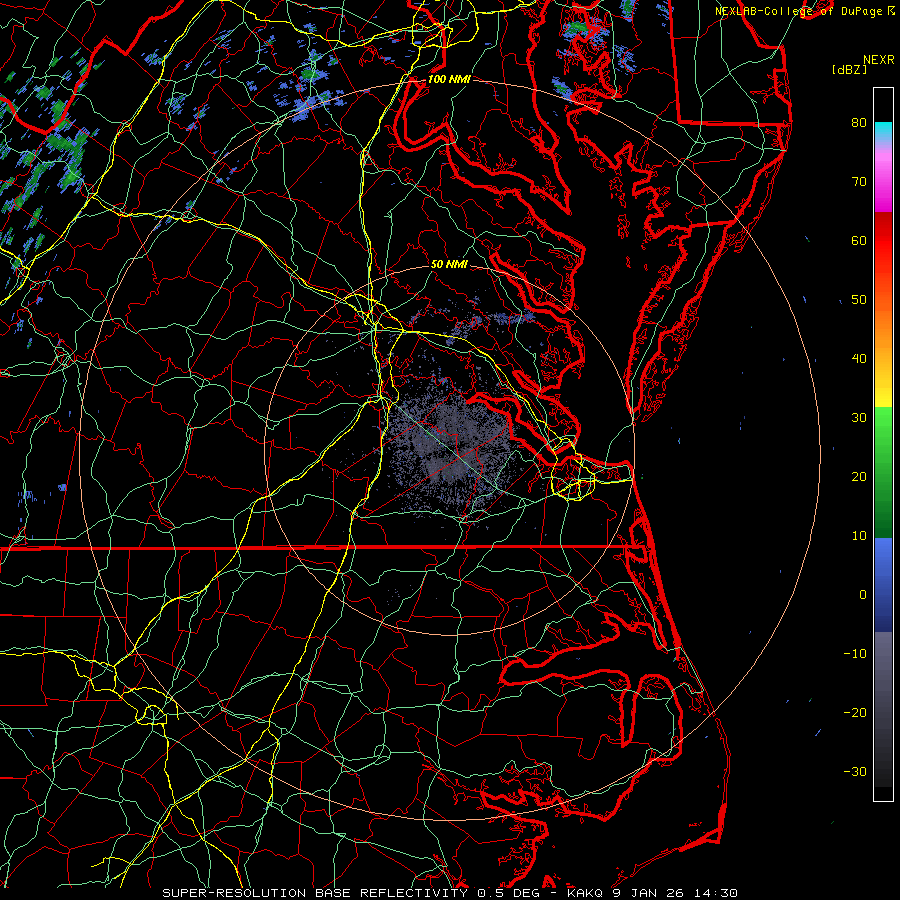The width and height of the screenshot is (900, 900).
Task: Click the 50 value on dBZ scale
Action: [x=859, y=300]
